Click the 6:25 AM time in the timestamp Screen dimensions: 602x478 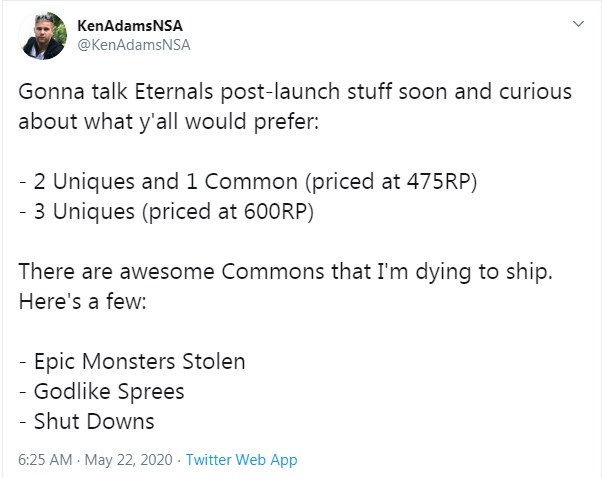pos(47,460)
